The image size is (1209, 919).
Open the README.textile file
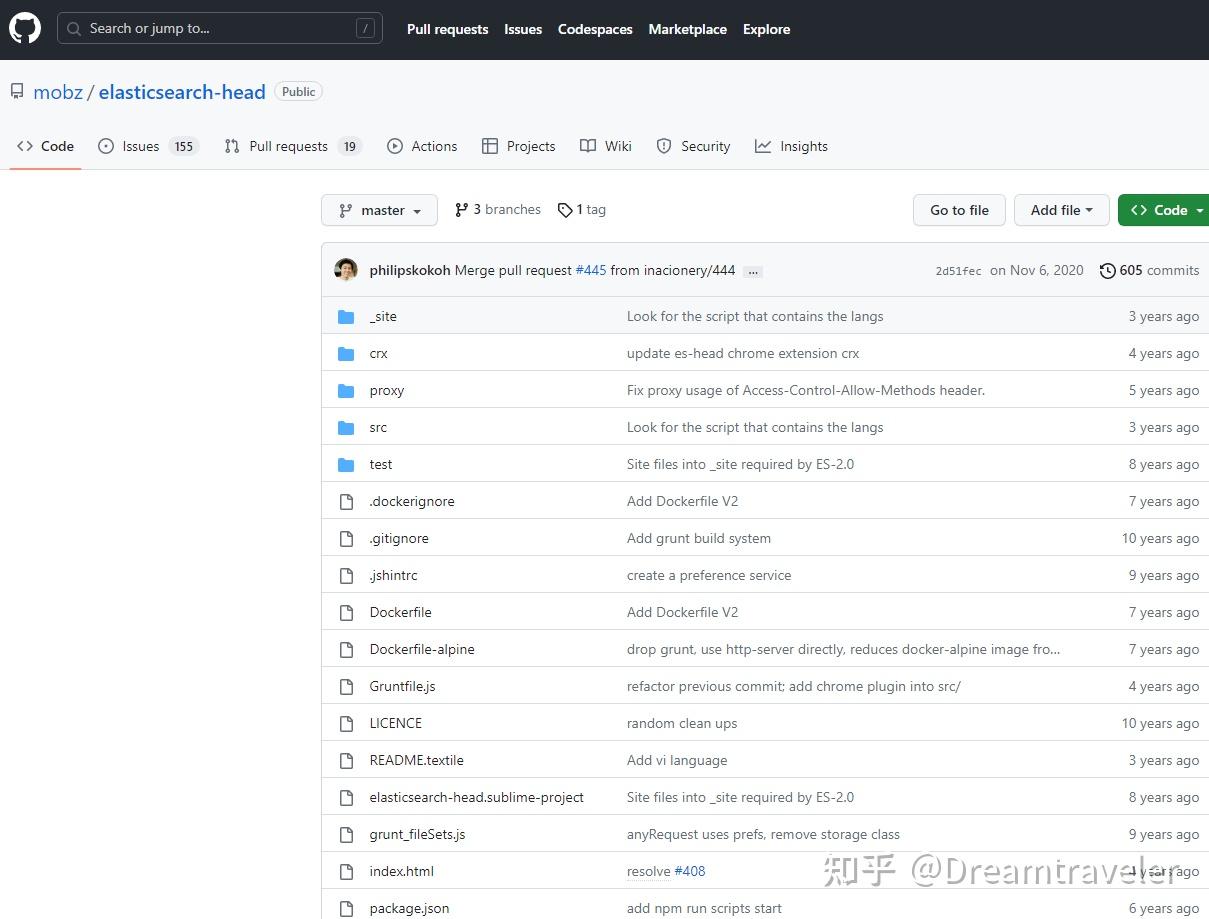point(416,760)
